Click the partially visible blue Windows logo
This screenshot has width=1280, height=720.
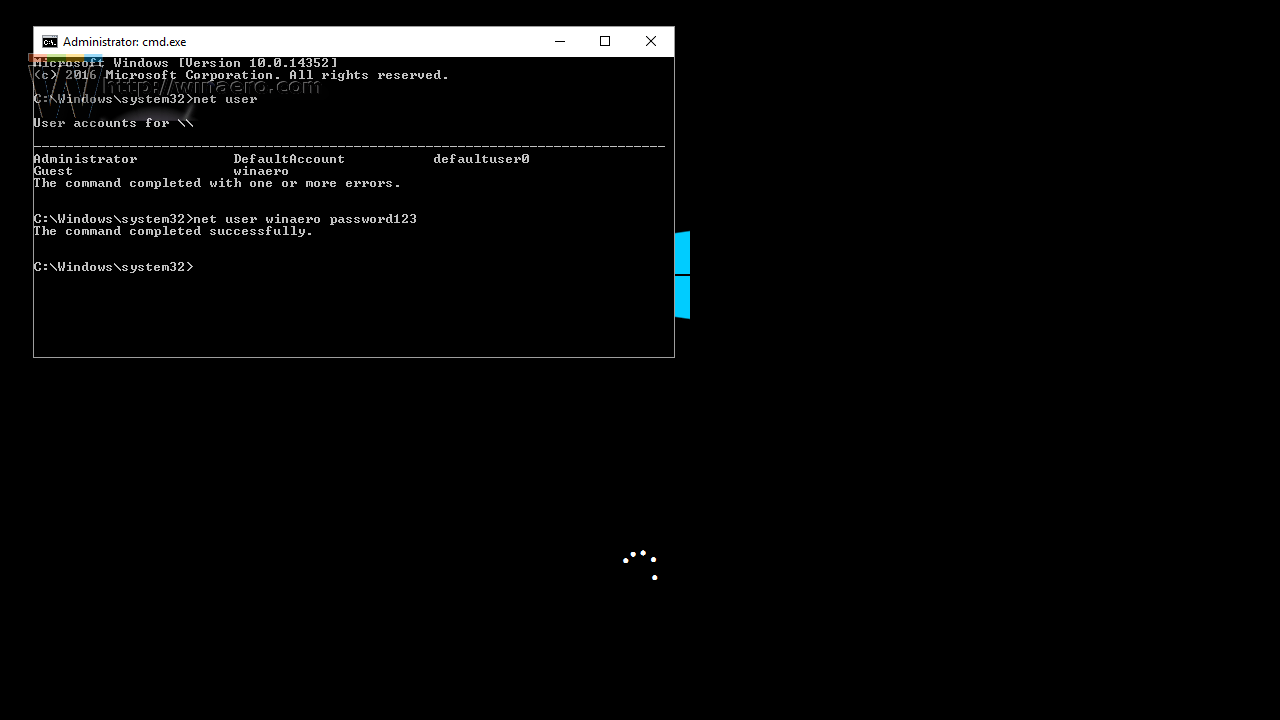682,275
